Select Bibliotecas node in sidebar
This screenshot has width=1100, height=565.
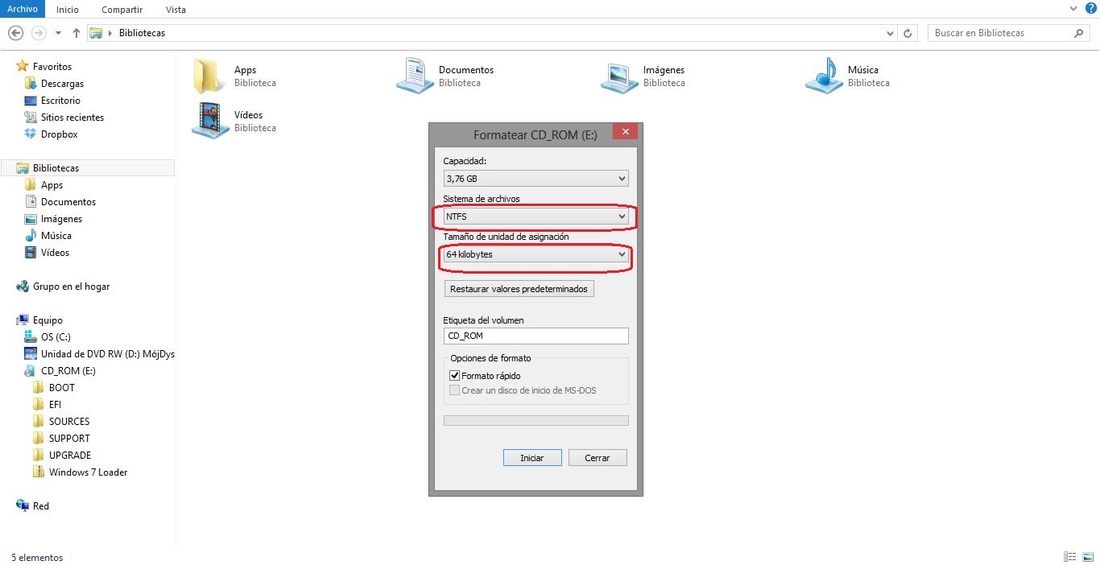click(88, 168)
